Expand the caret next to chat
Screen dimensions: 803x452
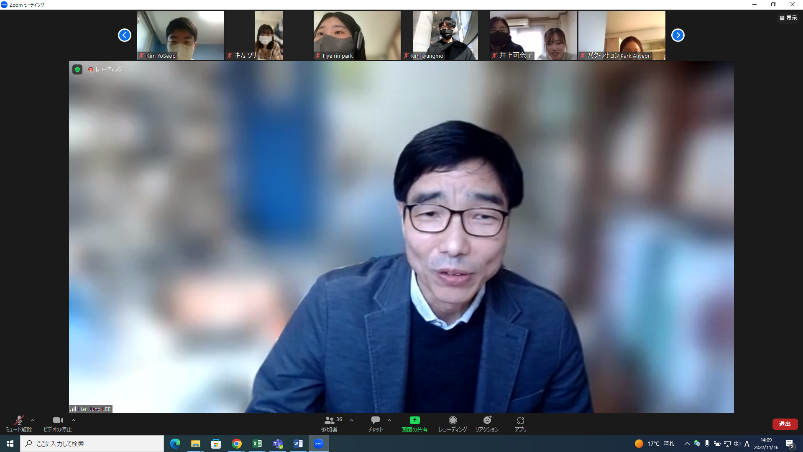click(x=389, y=420)
